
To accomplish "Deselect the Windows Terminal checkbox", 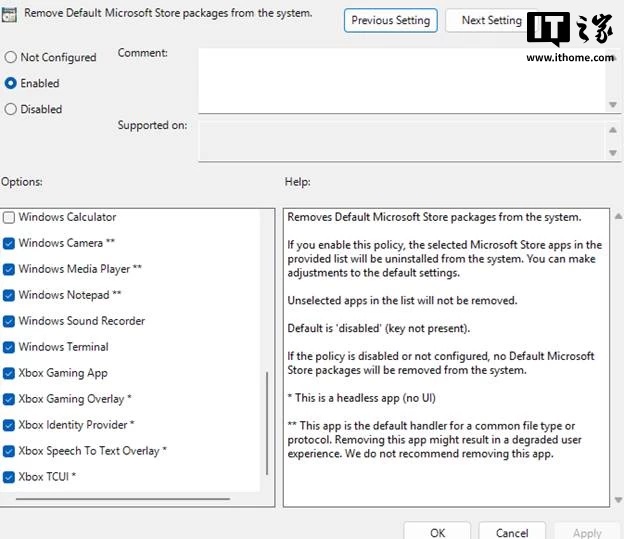I will (x=9, y=347).
